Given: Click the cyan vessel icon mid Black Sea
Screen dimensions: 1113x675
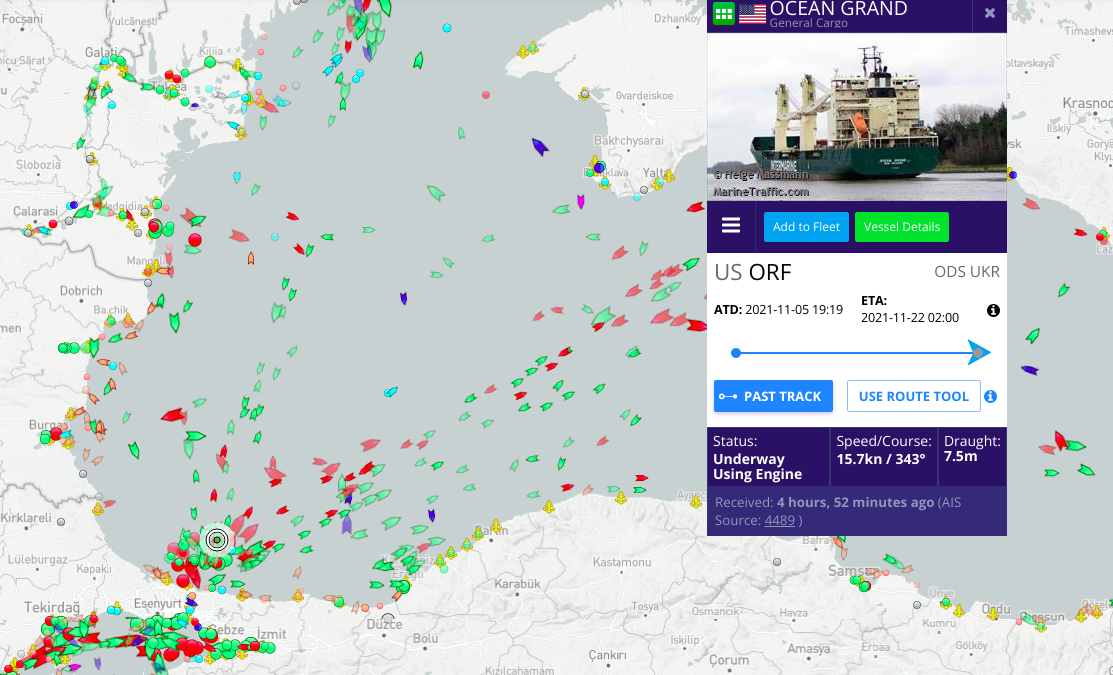Looking at the screenshot, I should [x=391, y=391].
